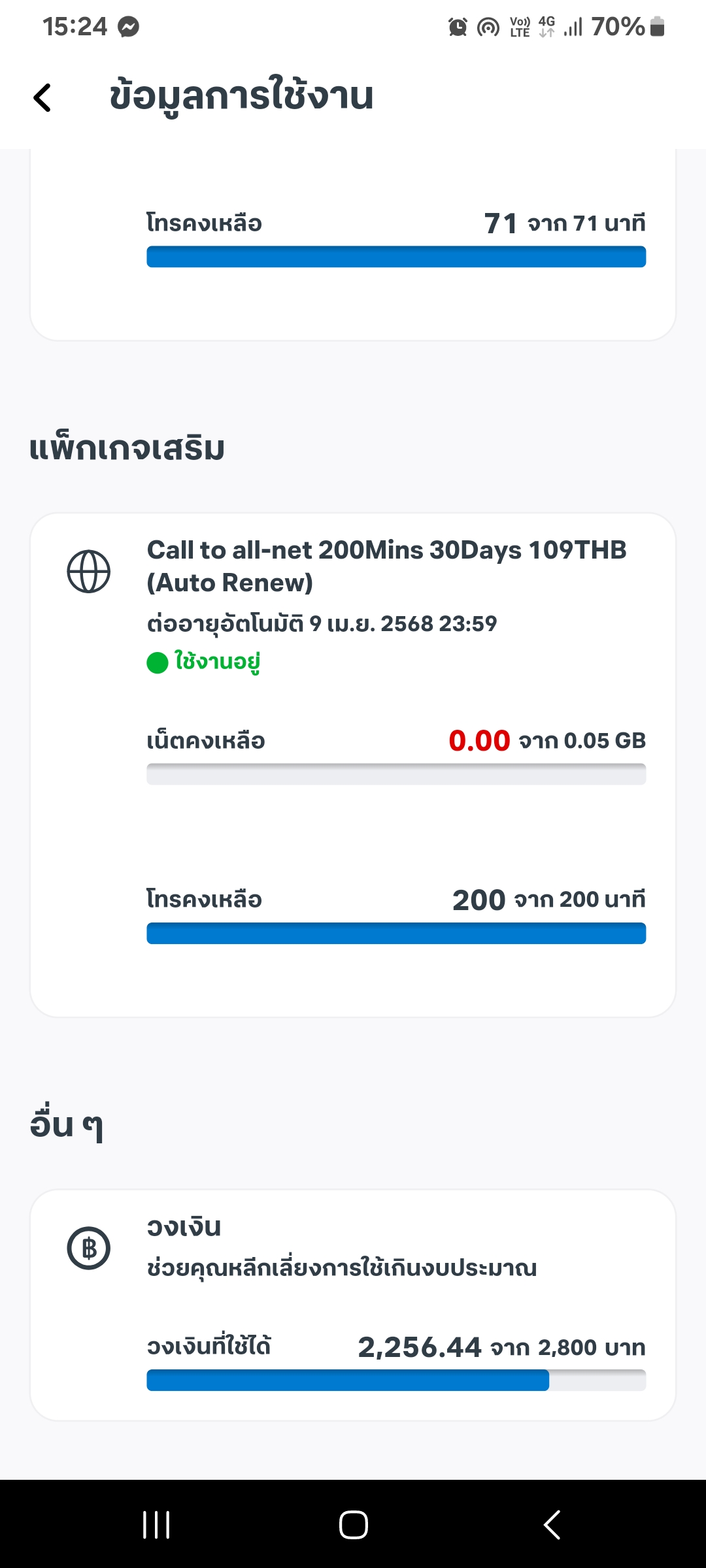Tap the battery icon in status bar
This screenshot has height=1568, width=706.
658,27
